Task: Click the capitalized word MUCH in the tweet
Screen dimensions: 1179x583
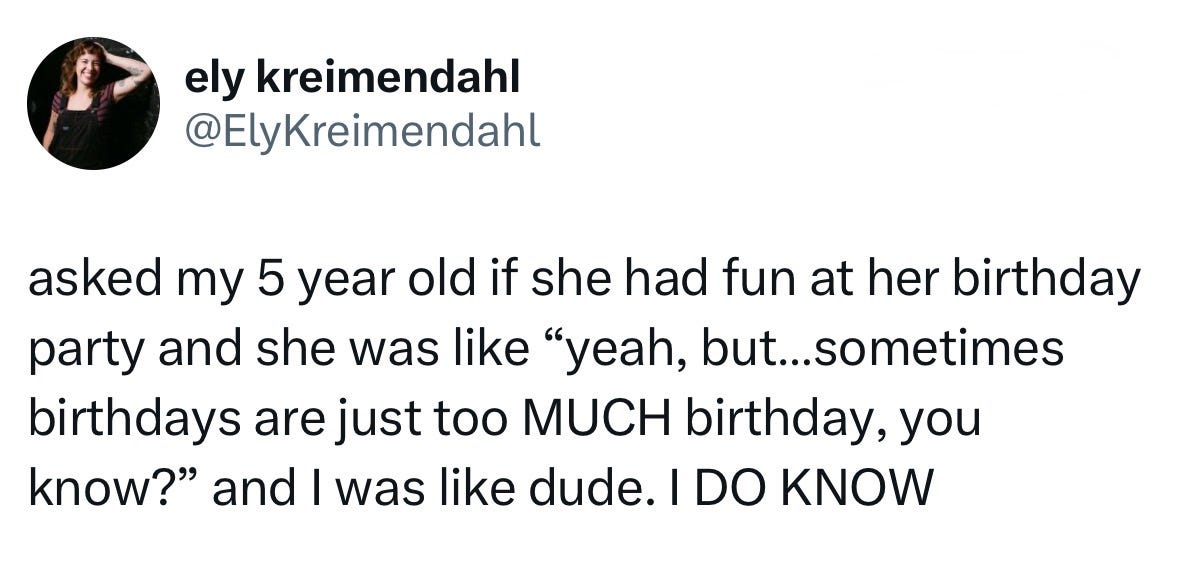Action: click(602, 418)
